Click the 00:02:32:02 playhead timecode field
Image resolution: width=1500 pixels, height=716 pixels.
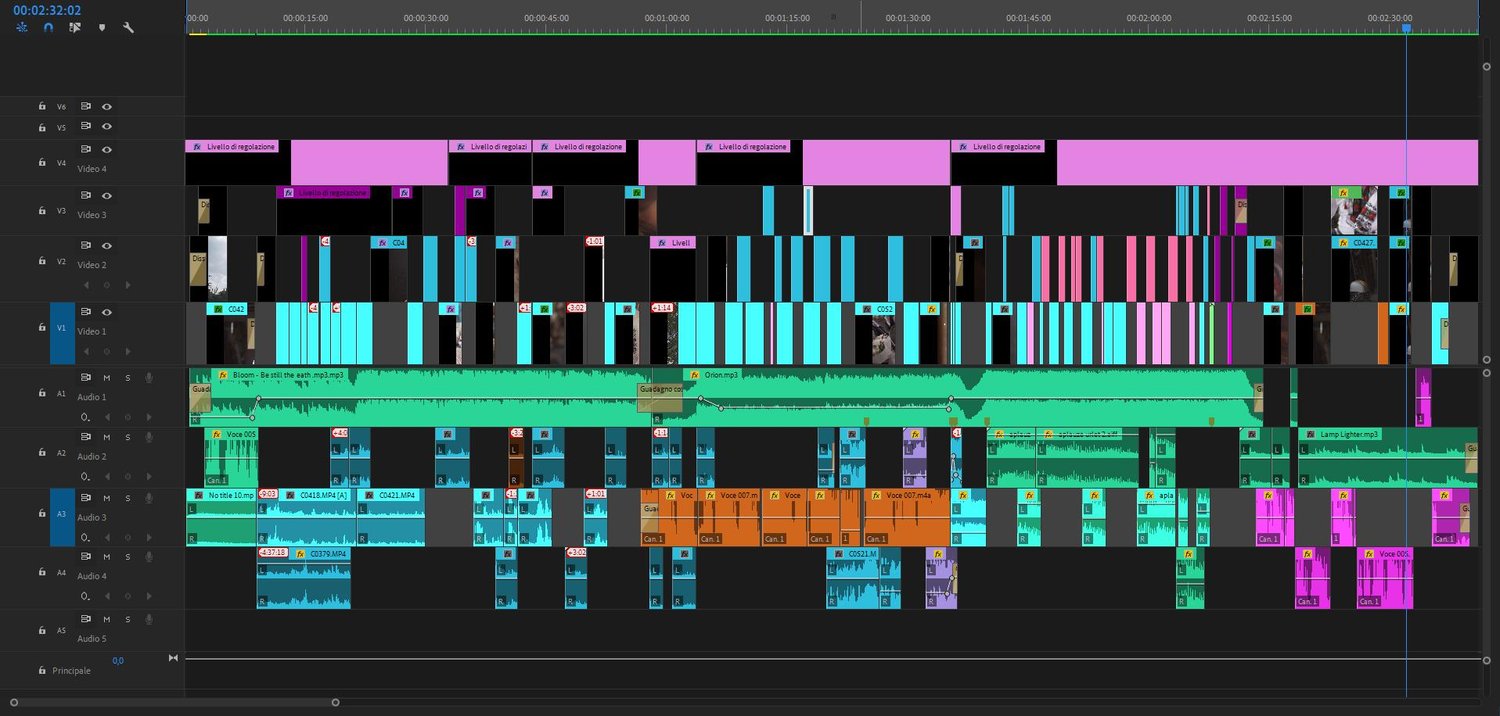click(47, 10)
